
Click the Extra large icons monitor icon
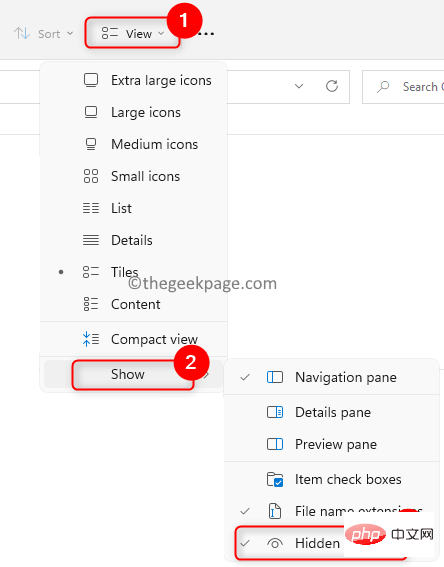coord(91,80)
